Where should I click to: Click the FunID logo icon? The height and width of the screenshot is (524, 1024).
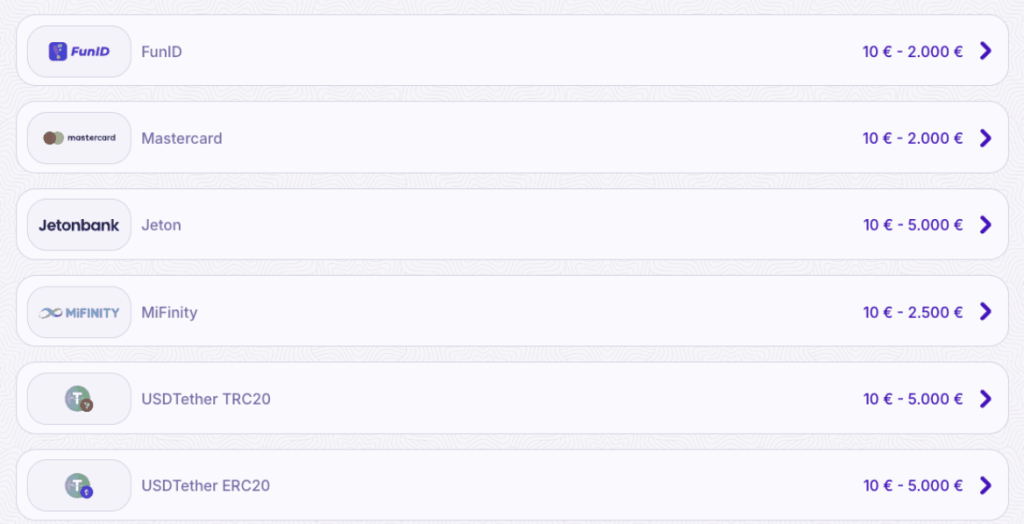coord(79,52)
